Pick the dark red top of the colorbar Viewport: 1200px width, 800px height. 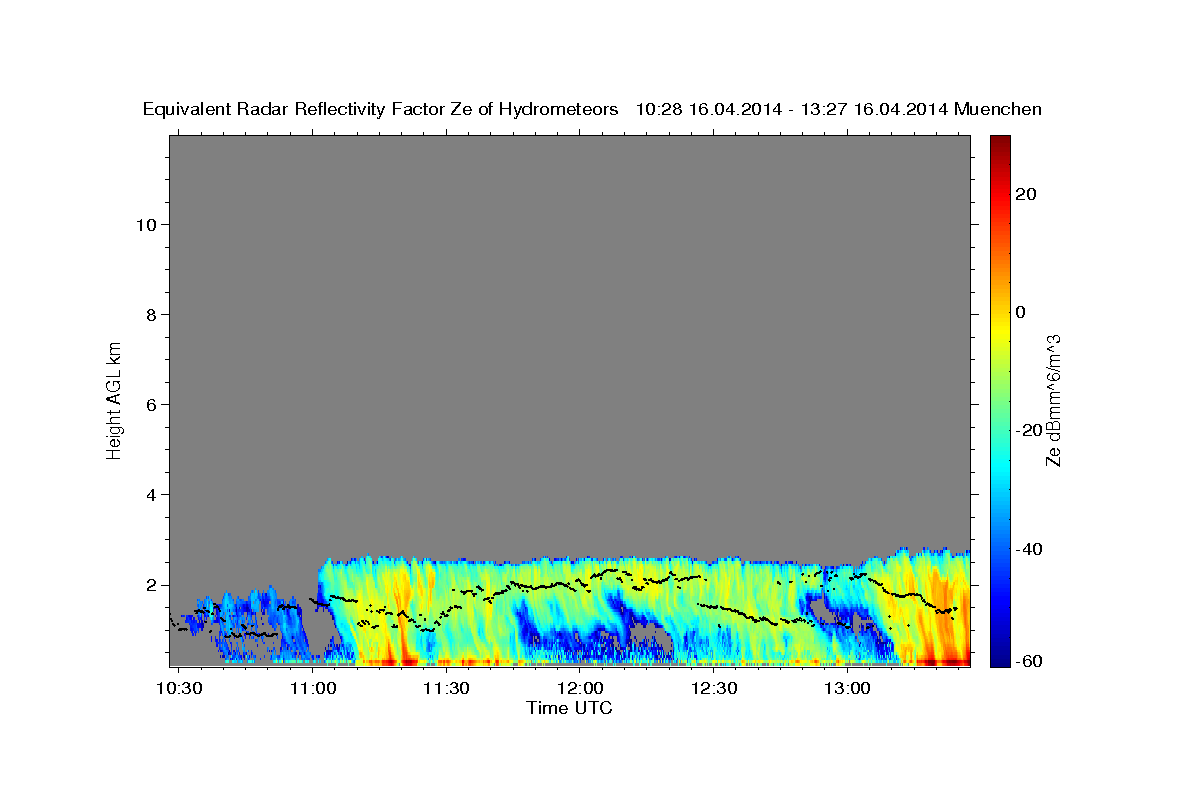[x=998, y=144]
